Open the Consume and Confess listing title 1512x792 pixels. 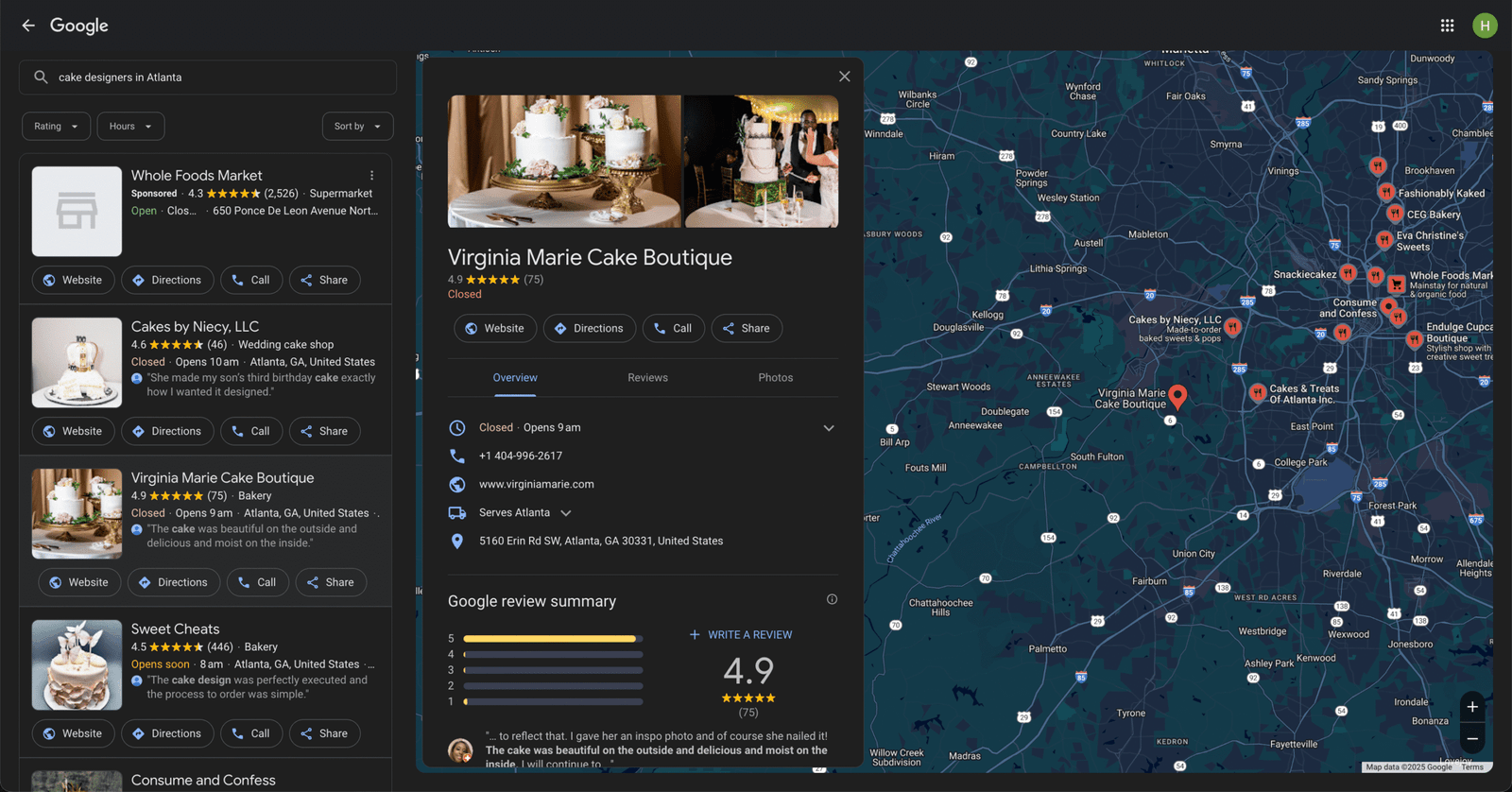[203, 780]
